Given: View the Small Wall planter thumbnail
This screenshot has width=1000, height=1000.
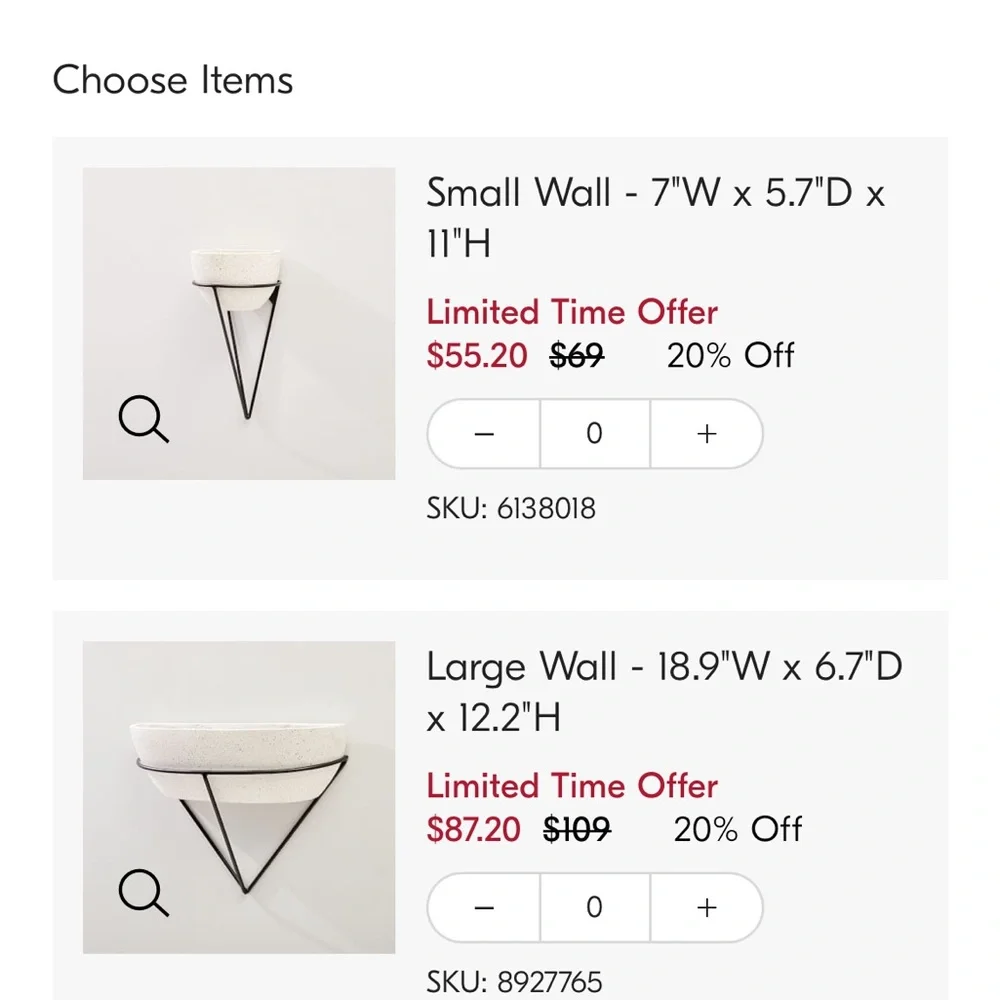Looking at the screenshot, I should coord(239,323).
